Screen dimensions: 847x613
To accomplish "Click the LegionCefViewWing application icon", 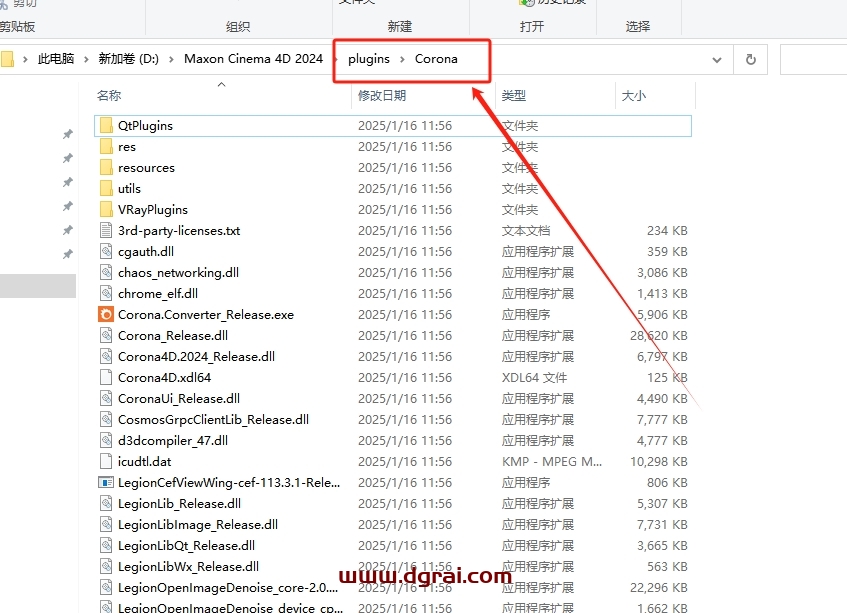I will [x=106, y=482].
